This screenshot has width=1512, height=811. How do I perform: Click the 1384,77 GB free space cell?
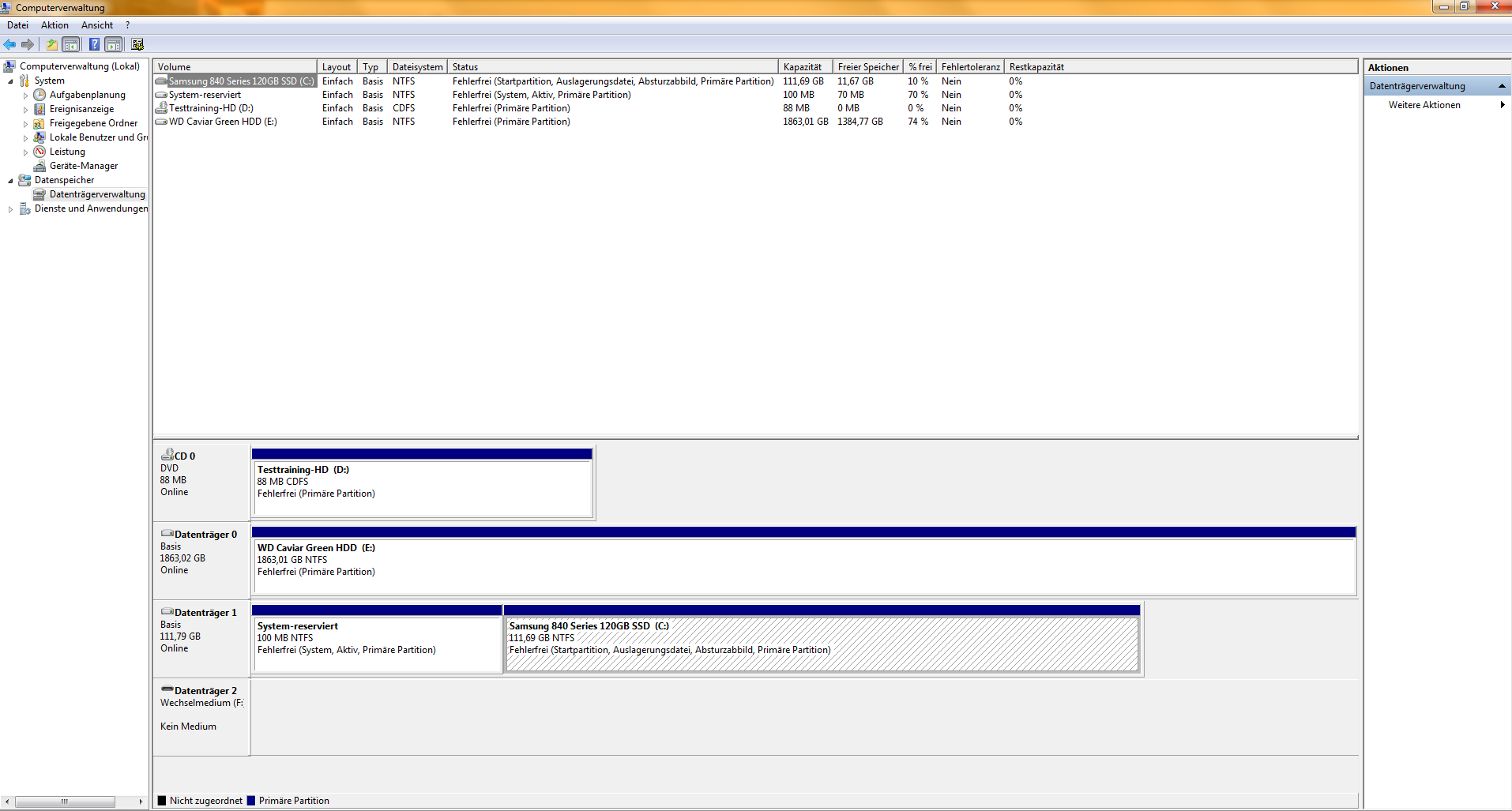(860, 122)
